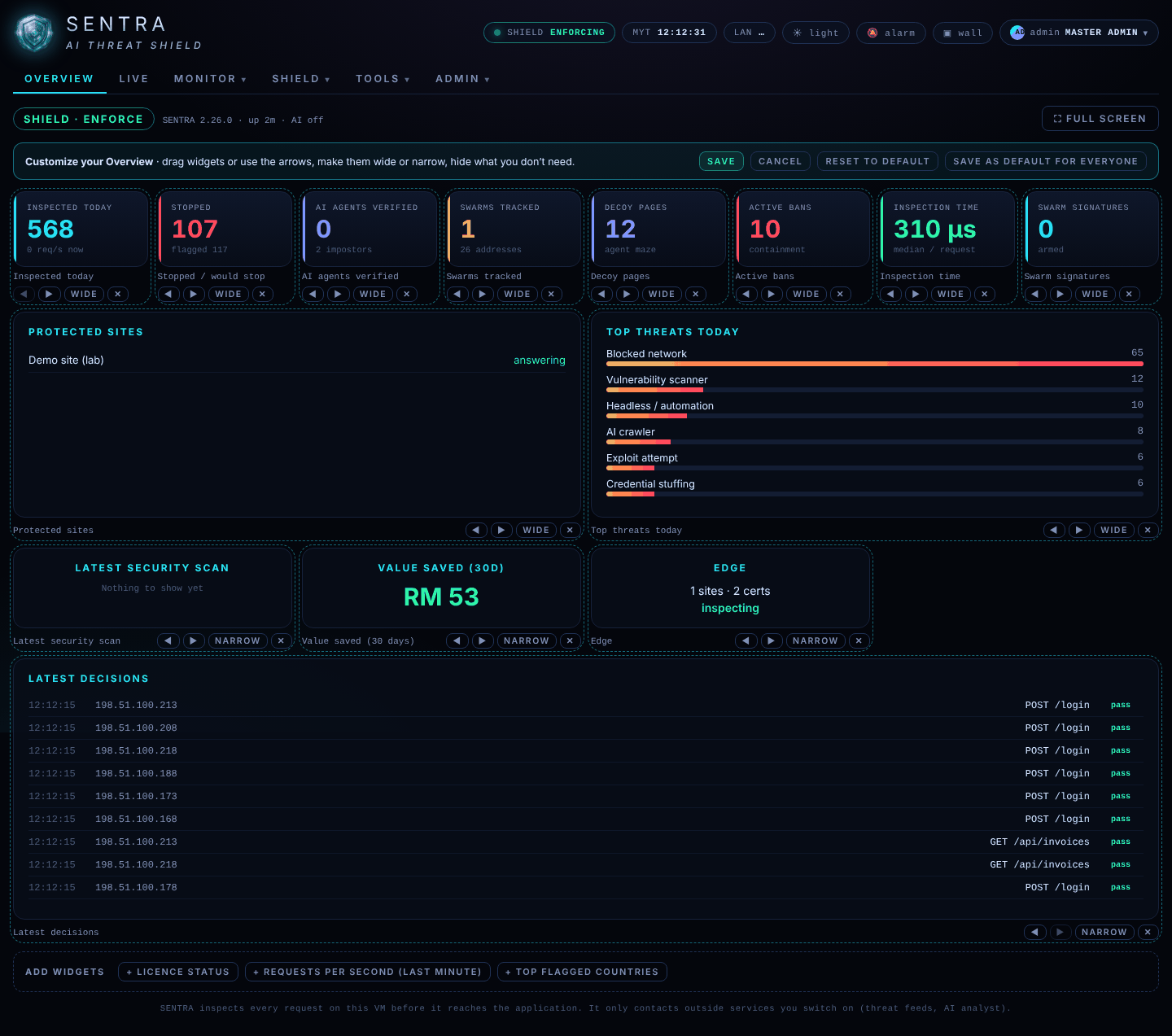This screenshot has height=1036, width=1172.
Task: Move Inspected today widget left
Action: tap(24, 294)
